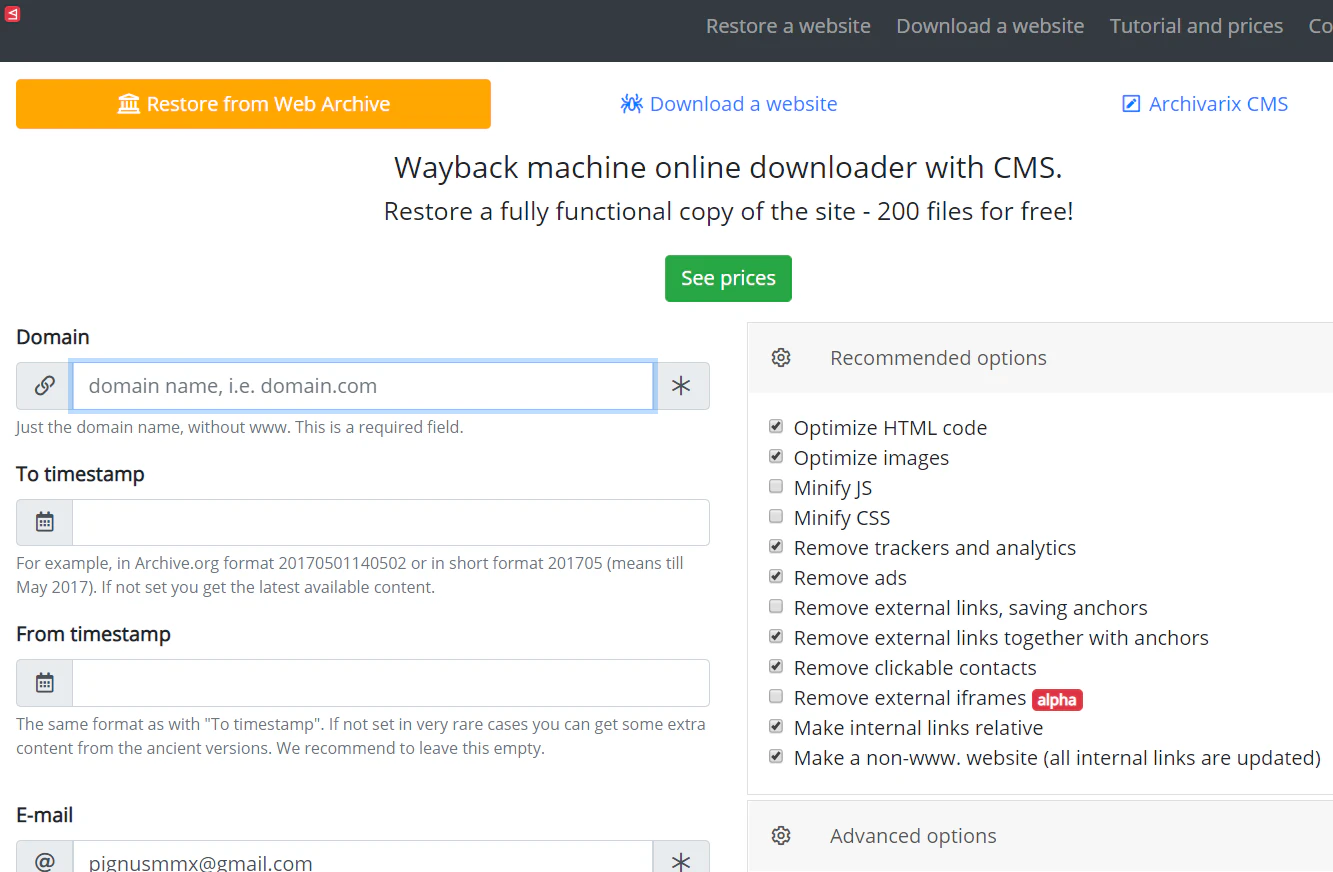Open Tutorial and prices nav item

(x=1196, y=26)
